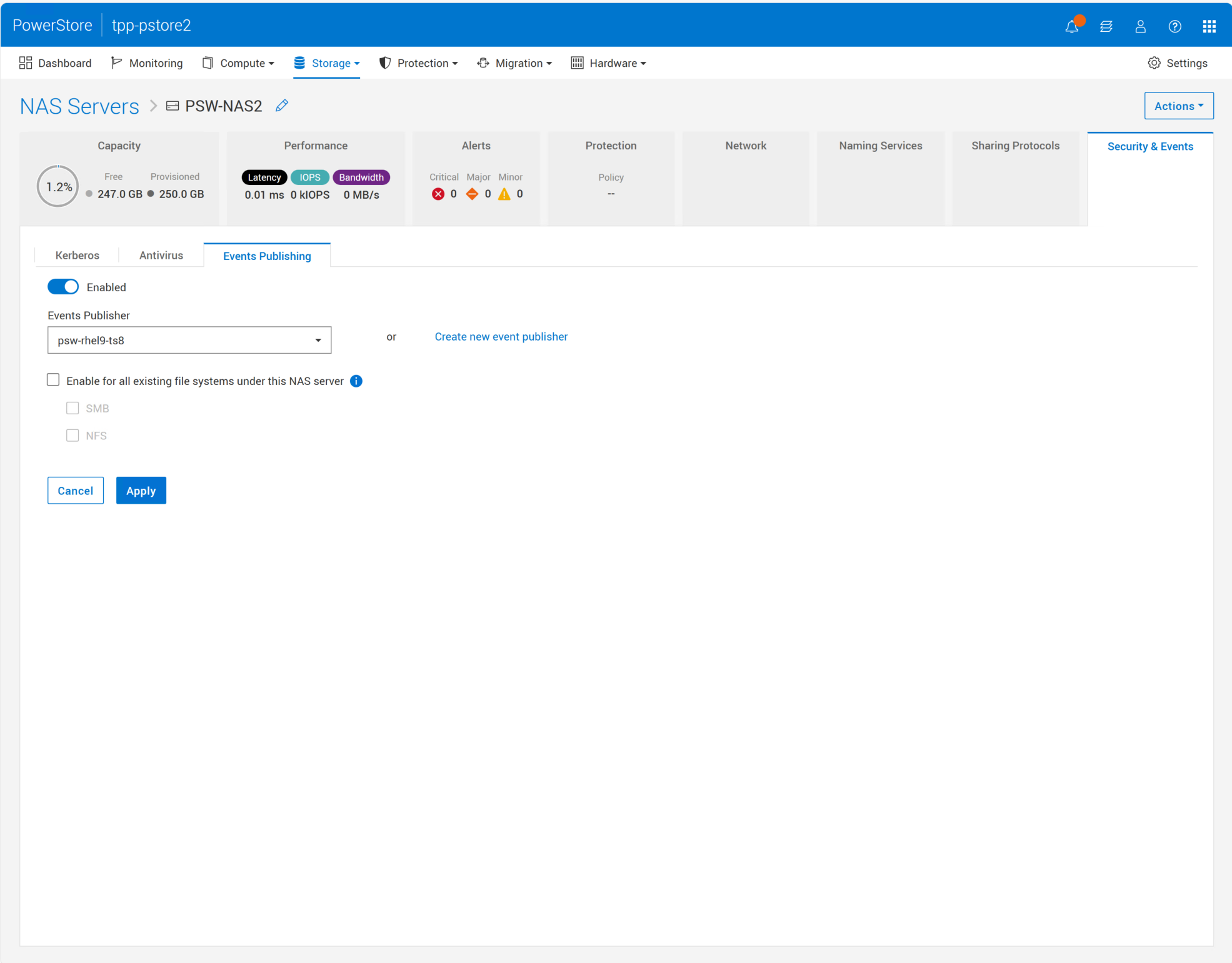This screenshot has height=963, width=1232.
Task: Open the Sharing Protocols tab
Action: click(1015, 146)
